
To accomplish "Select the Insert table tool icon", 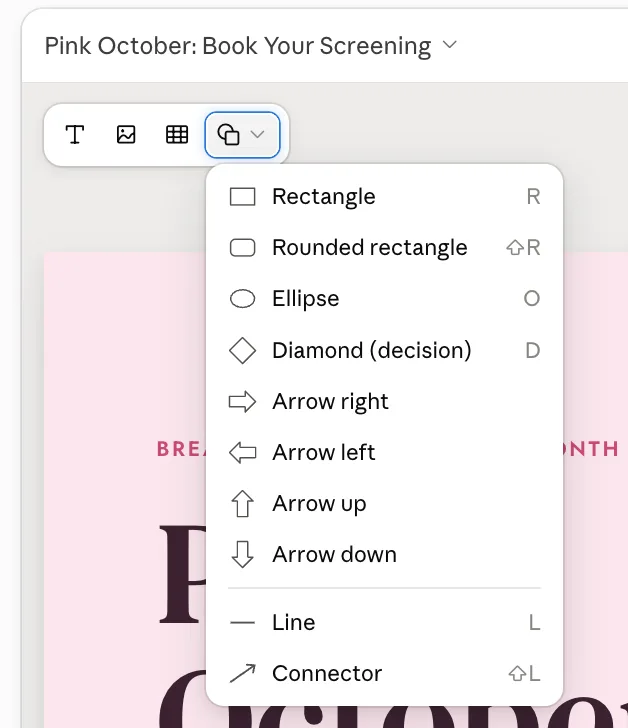I will 177,135.
